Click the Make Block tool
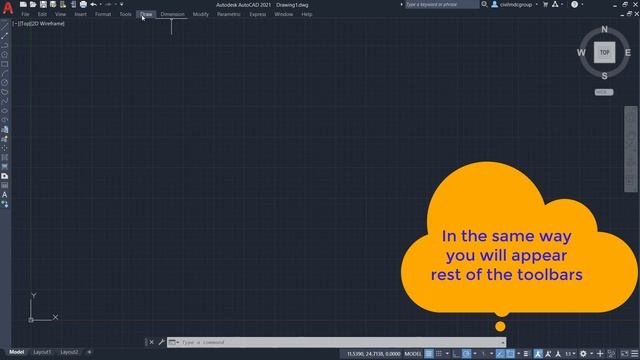The width and height of the screenshot is (640, 360). click(4, 139)
